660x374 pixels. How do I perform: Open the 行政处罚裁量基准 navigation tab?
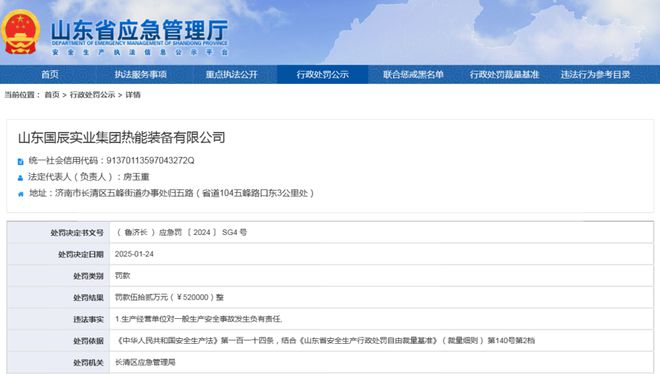click(504, 74)
